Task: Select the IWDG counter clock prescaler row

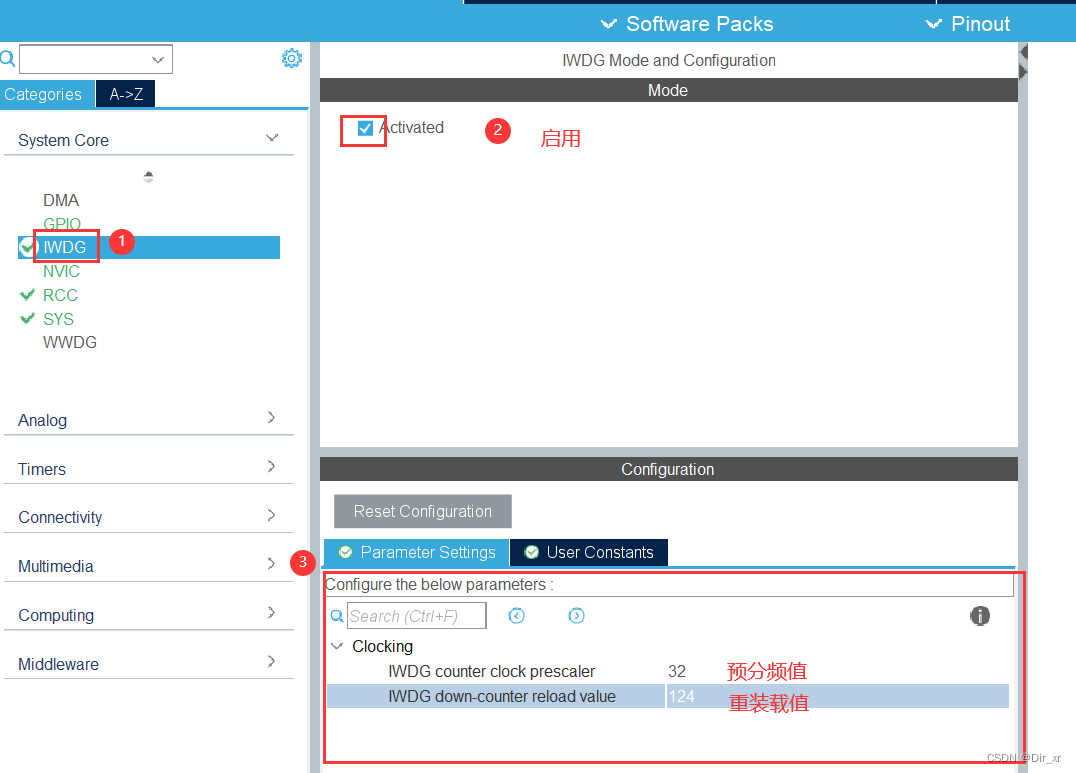Action: [x=668, y=671]
